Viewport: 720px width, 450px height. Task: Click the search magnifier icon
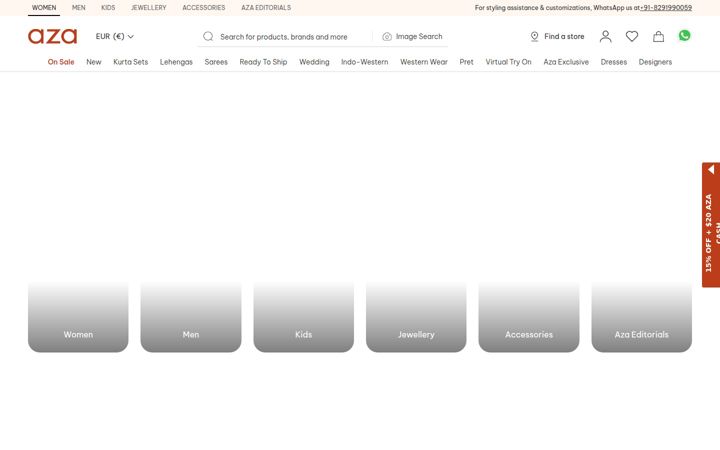pyautogui.click(x=208, y=36)
